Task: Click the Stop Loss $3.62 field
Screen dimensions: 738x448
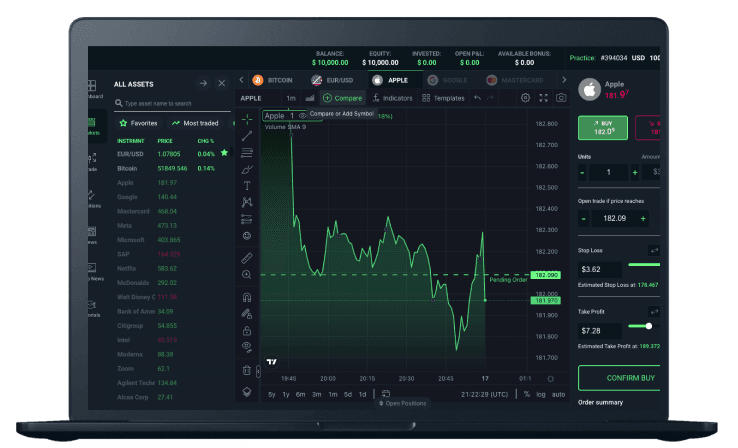Action: (x=600, y=269)
